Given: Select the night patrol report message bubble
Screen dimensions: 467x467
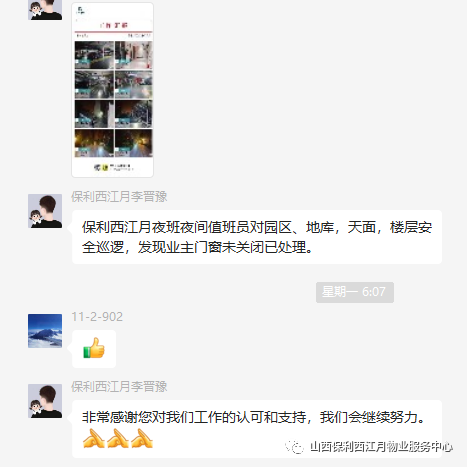Looking at the screenshot, I should pyautogui.click(x=257, y=237).
